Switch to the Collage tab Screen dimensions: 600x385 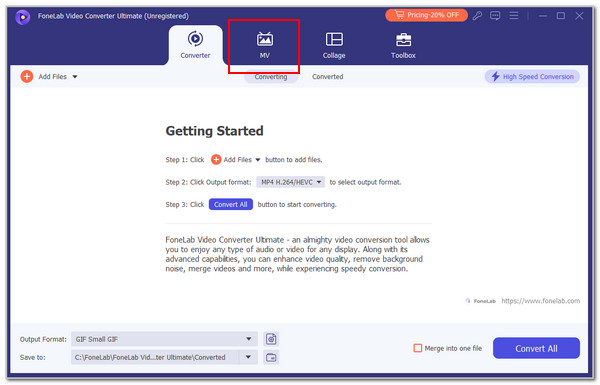point(334,46)
